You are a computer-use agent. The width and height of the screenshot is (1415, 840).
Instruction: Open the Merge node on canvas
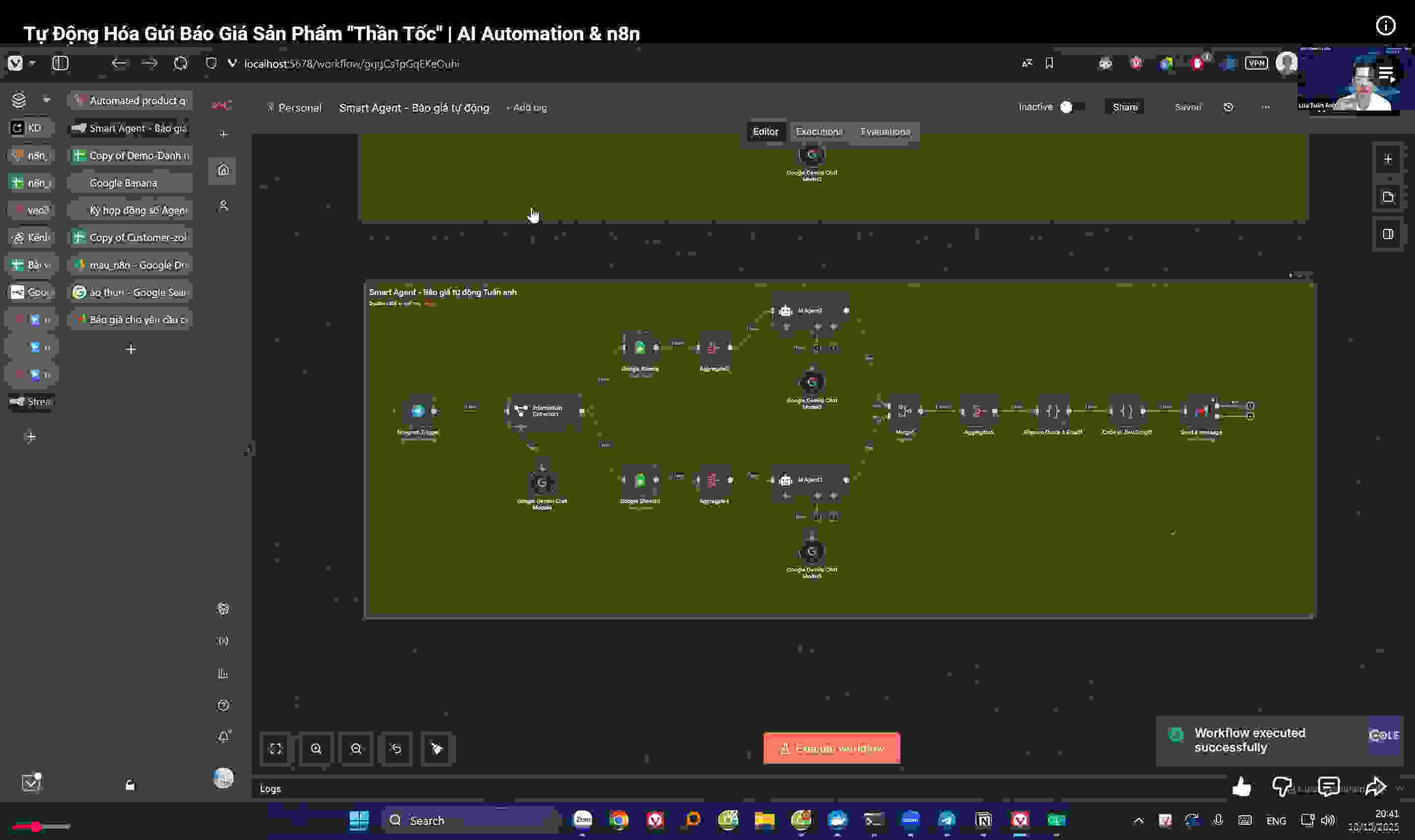(x=904, y=411)
